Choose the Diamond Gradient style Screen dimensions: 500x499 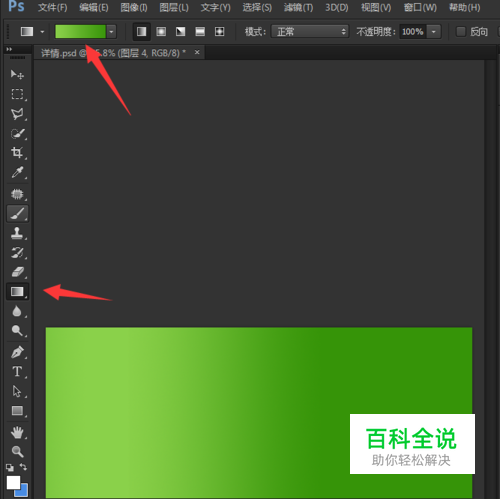pyautogui.click(x=219, y=32)
